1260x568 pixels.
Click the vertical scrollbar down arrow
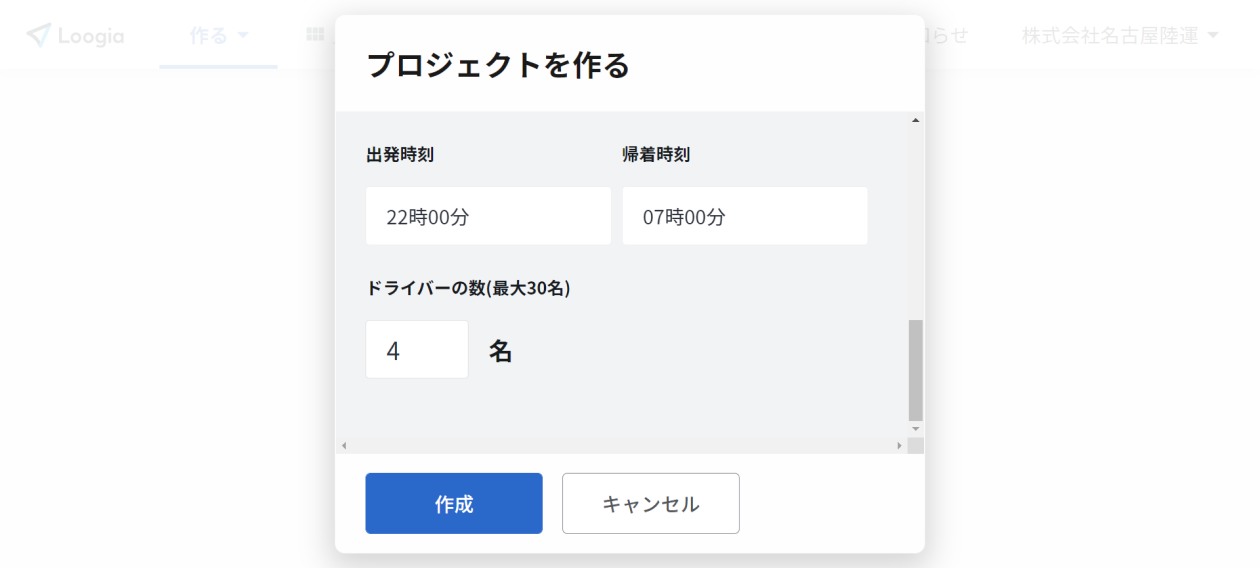[915, 428]
